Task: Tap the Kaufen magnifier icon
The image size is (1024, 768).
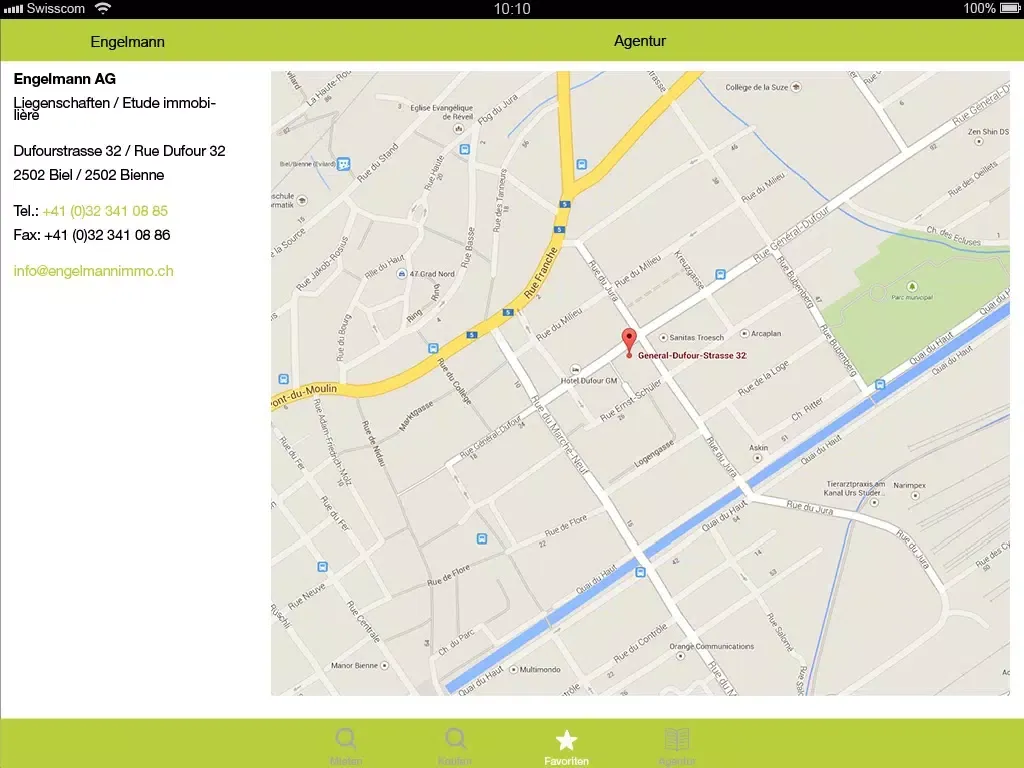Action: tap(455, 739)
